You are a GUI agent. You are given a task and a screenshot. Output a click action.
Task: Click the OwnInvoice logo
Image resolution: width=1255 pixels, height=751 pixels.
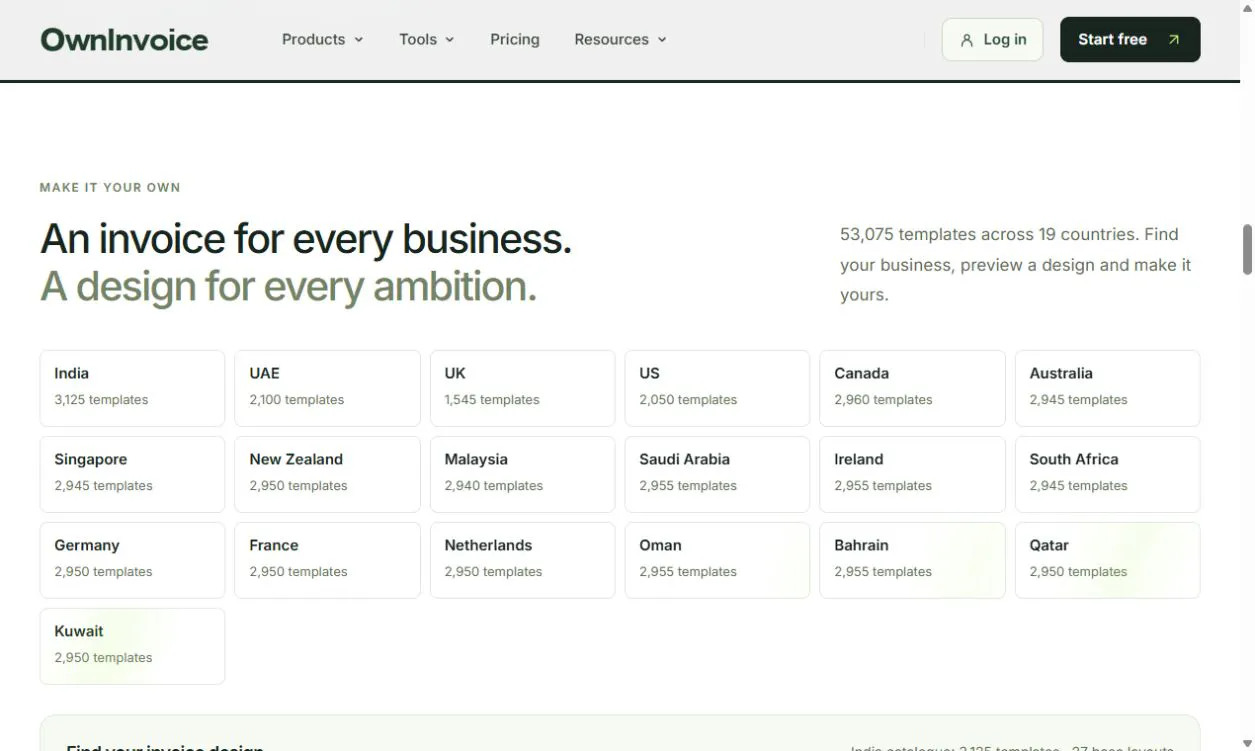124,40
